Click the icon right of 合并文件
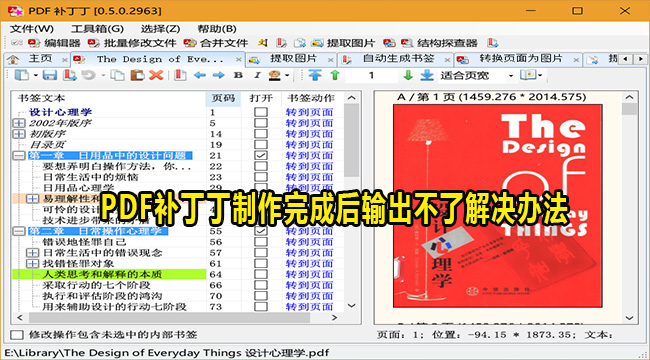The height and width of the screenshot is (360, 650). click(263, 43)
